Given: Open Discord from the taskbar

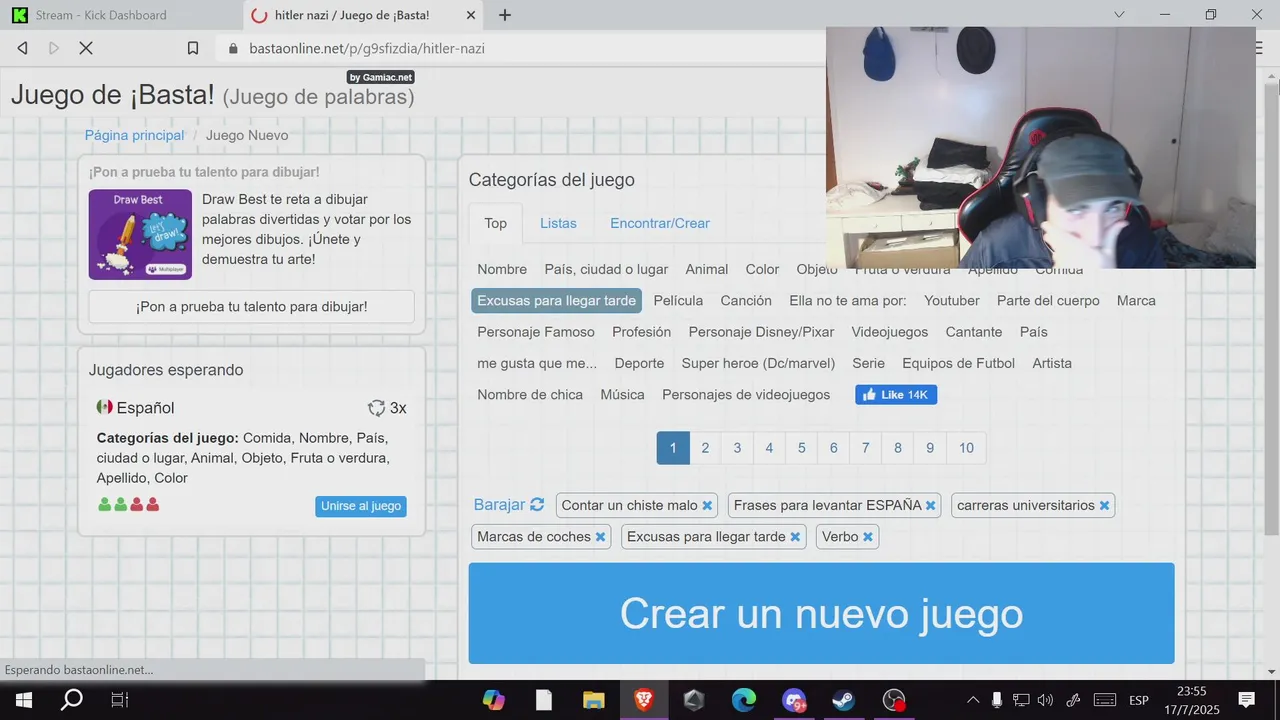Looking at the screenshot, I should 794,700.
